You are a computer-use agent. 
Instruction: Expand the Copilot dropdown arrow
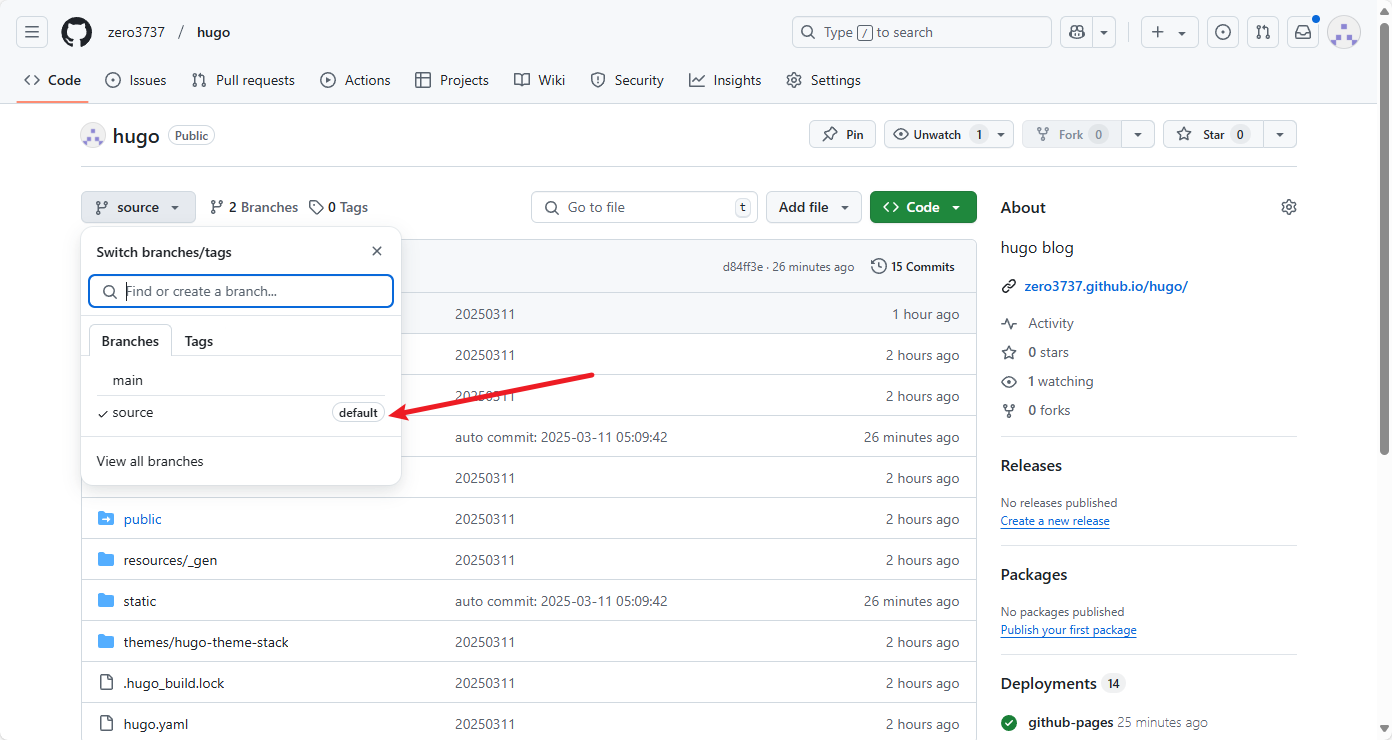coord(1104,32)
